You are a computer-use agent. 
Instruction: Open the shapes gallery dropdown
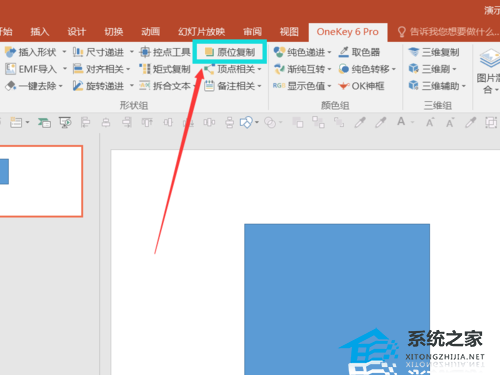click(257, 123)
